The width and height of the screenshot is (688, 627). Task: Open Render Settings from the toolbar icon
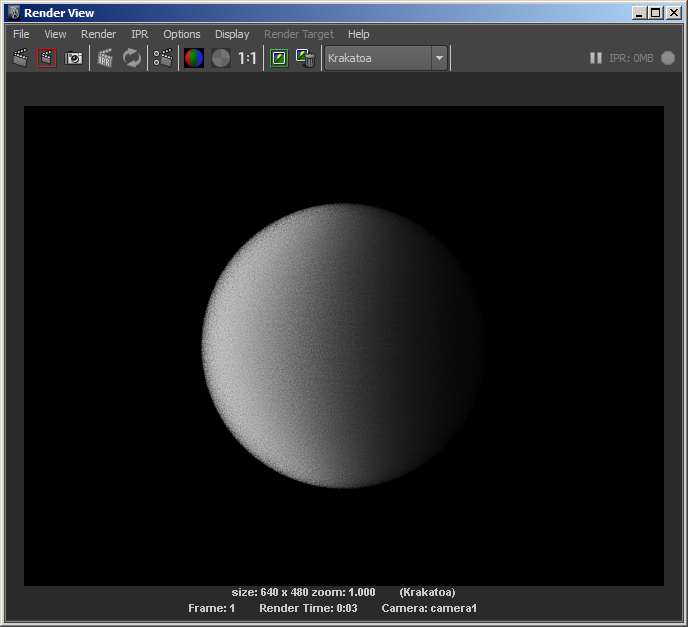(x=163, y=58)
